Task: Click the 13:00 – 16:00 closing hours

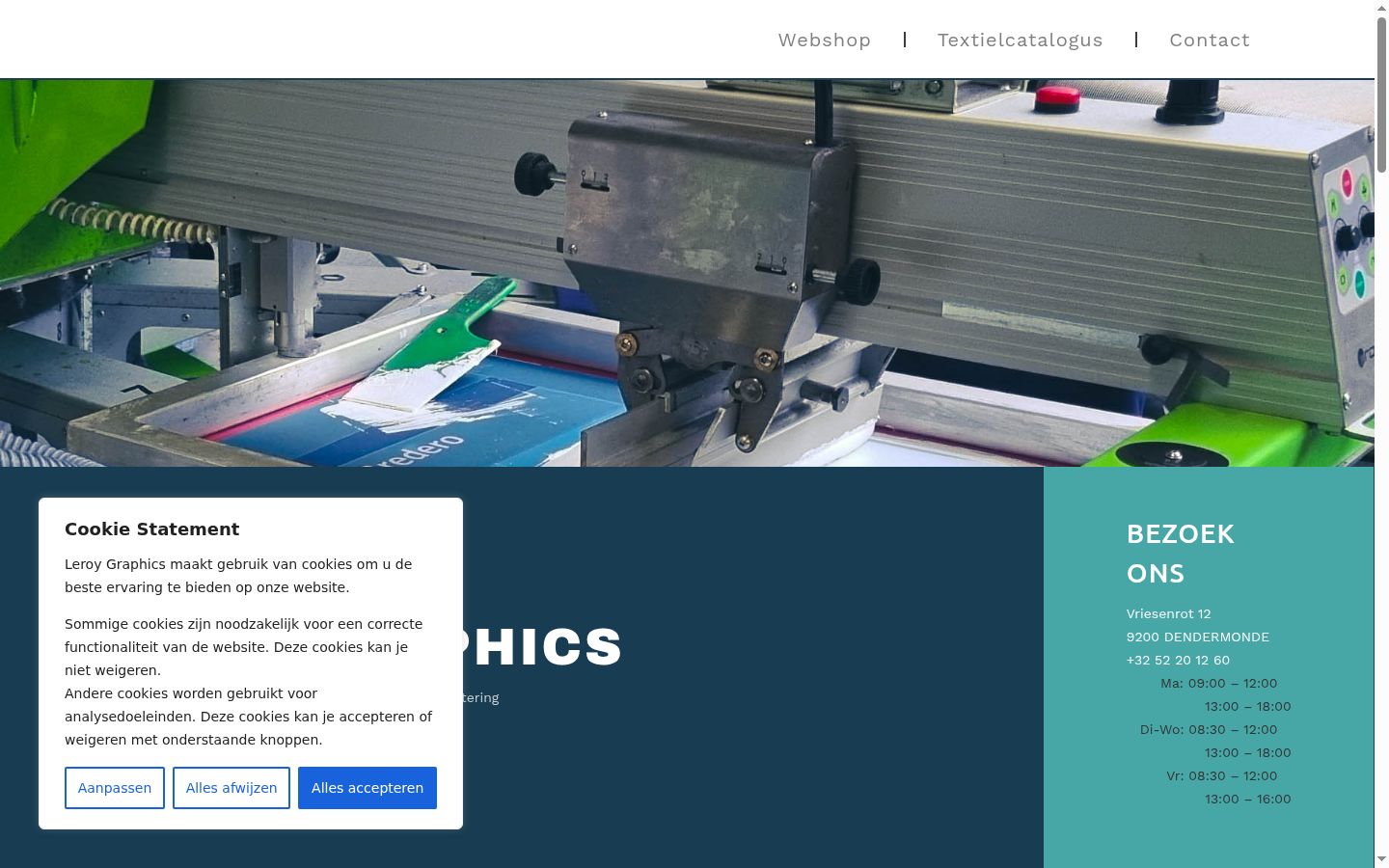Action: [x=1247, y=799]
